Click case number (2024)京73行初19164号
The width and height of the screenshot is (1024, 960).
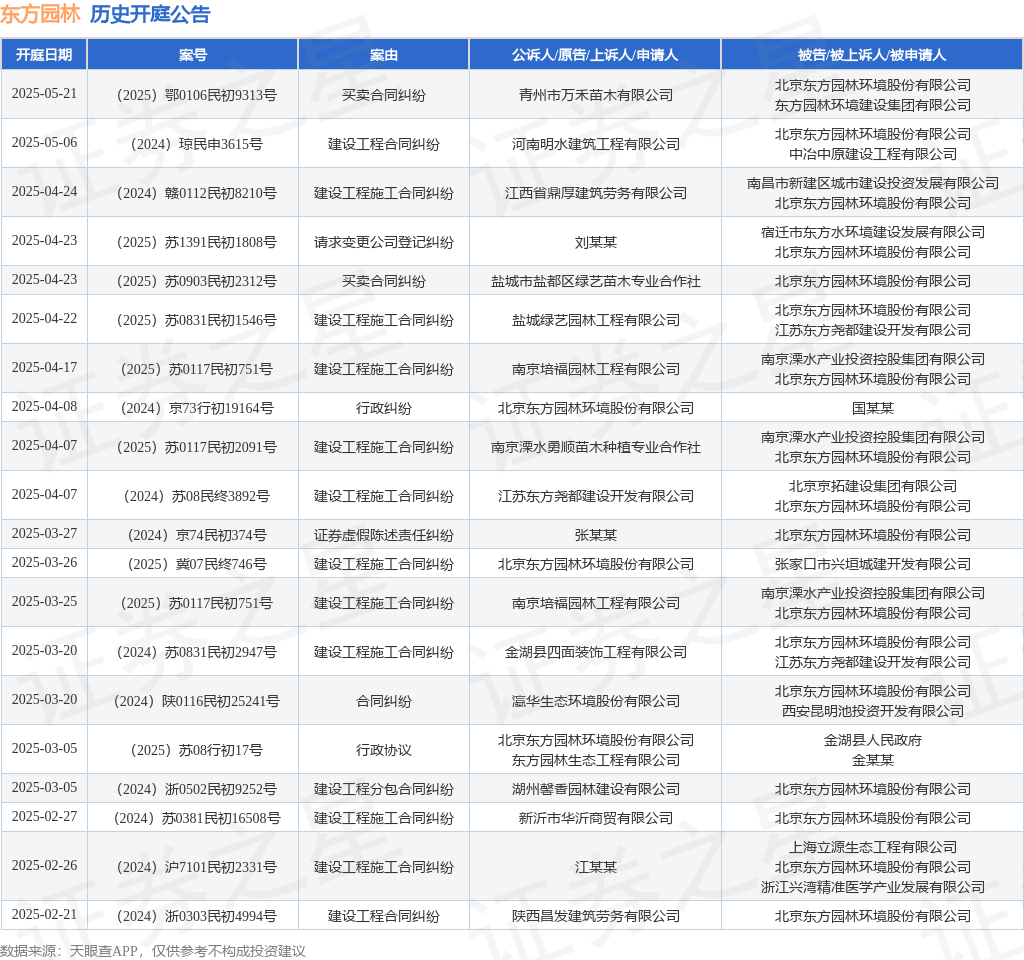coord(197,408)
